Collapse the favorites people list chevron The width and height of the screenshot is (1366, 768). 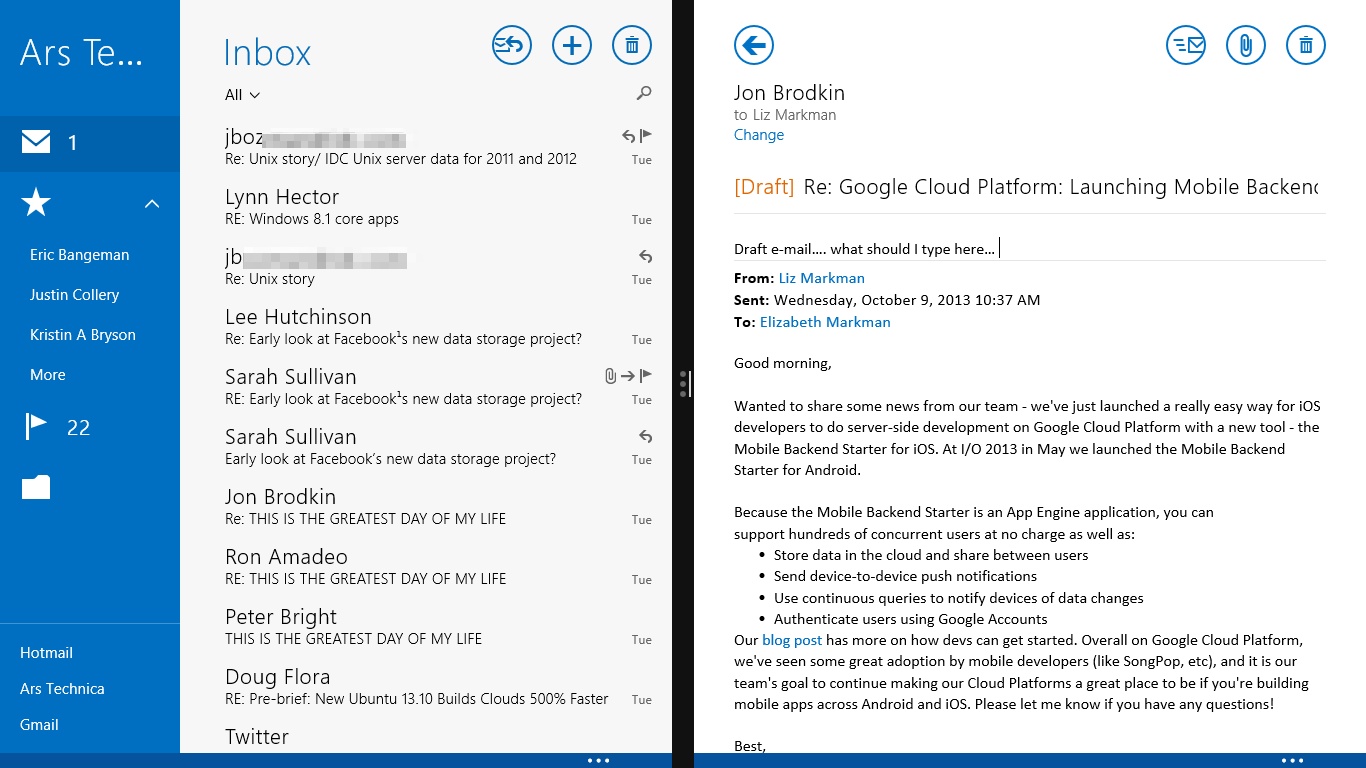point(152,204)
